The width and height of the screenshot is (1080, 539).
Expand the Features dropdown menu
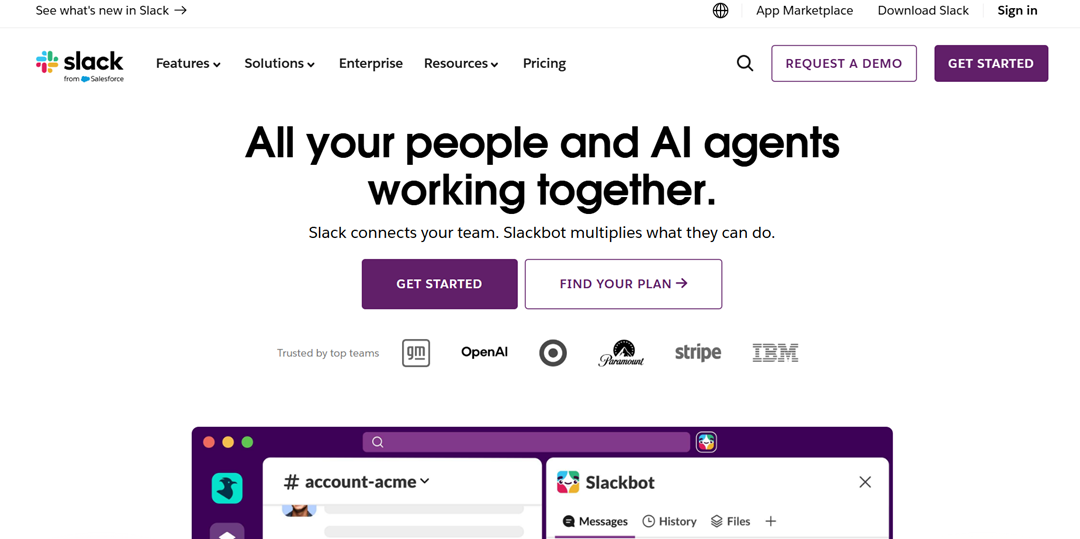pyautogui.click(x=188, y=63)
